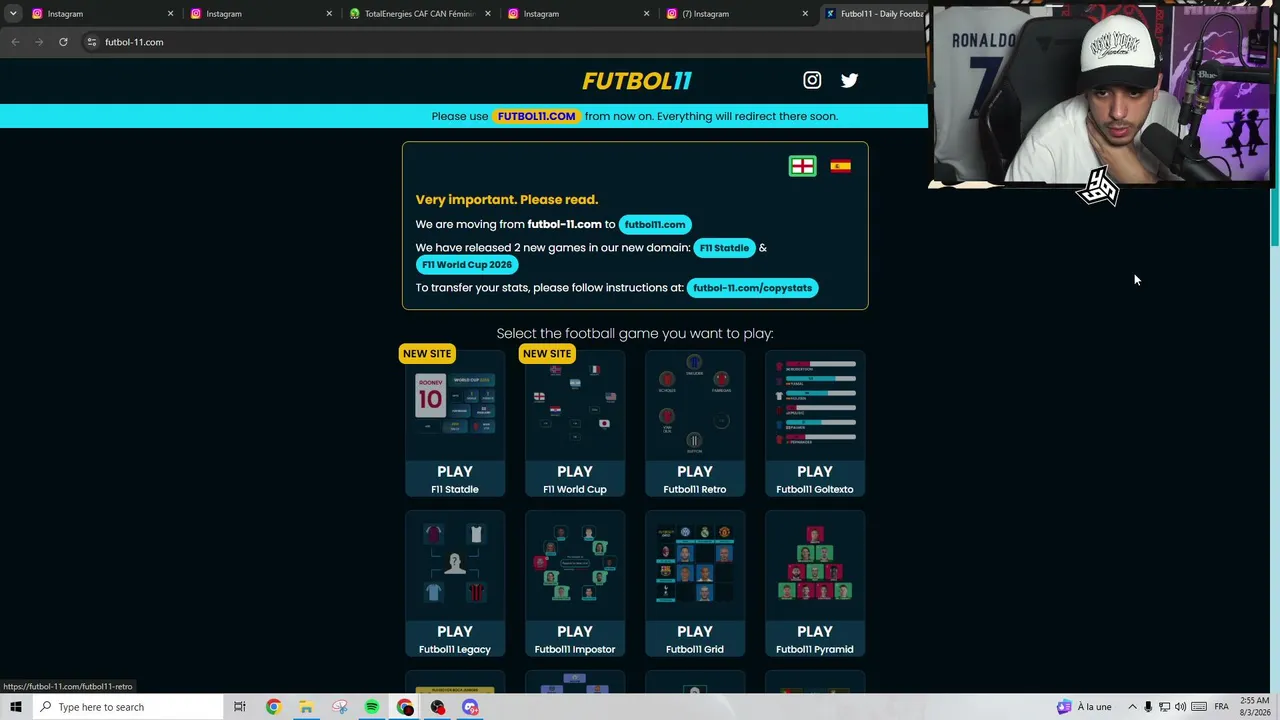Open the F11 World Cup 2026 notice link
Image resolution: width=1280 pixels, height=720 pixels.
(x=467, y=265)
